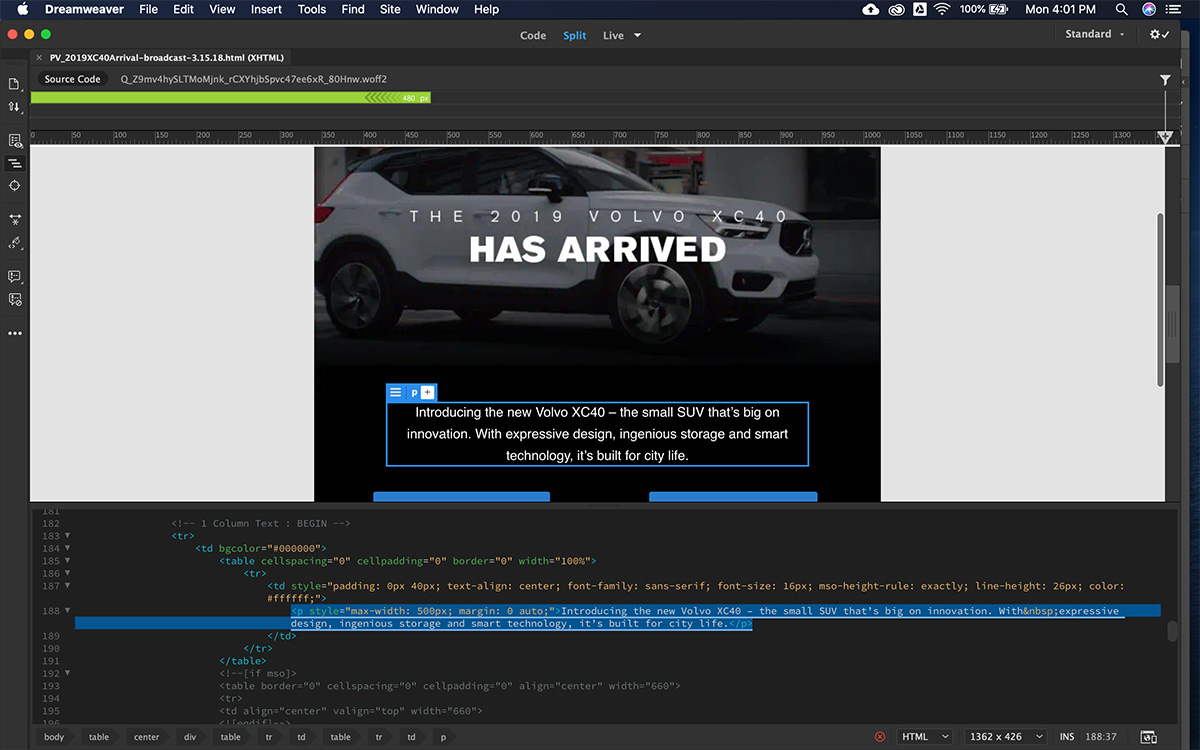1200x750 pixels.
Task: Close the document tab with x
Action: 39,58
